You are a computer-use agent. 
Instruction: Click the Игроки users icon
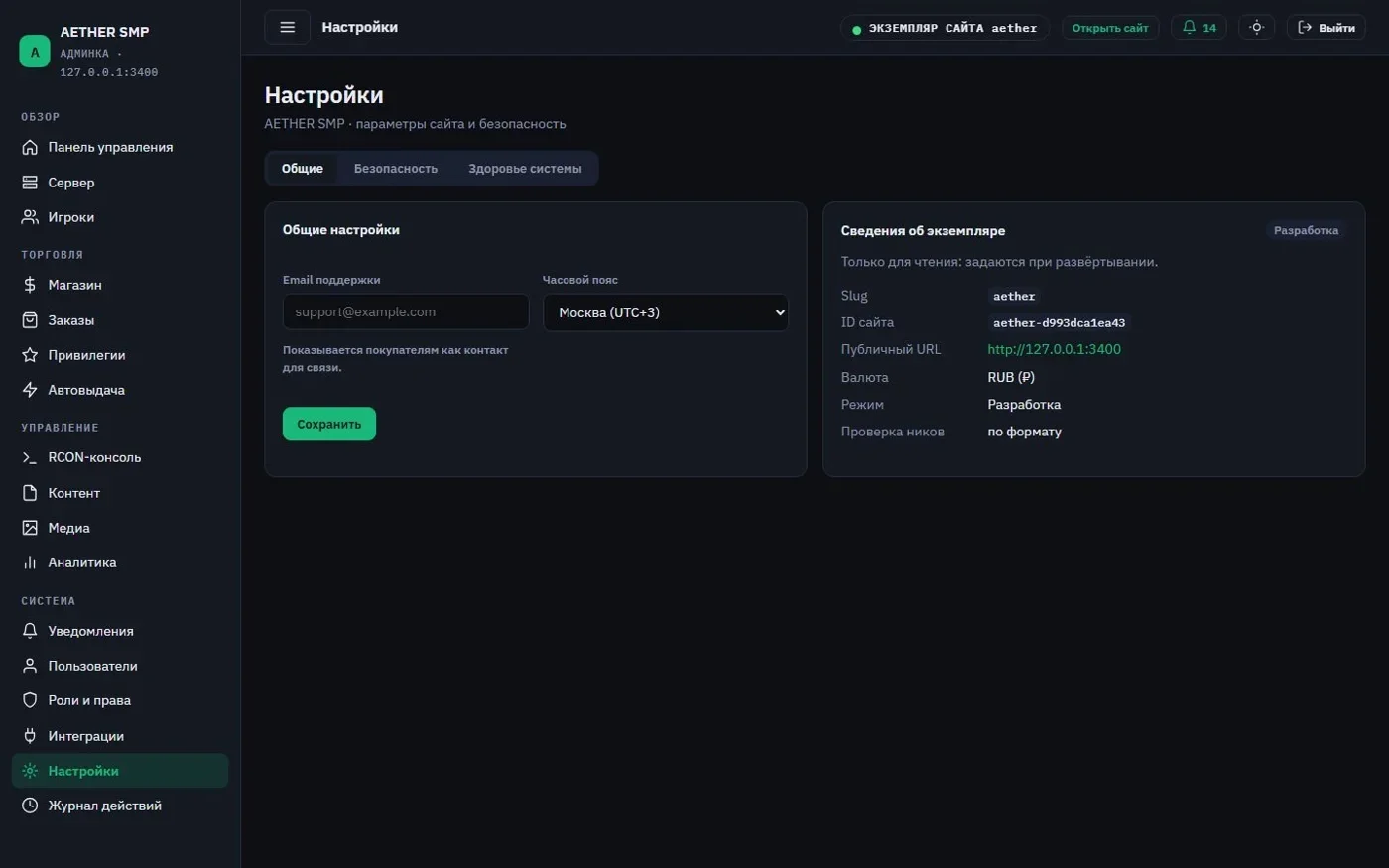(30, 217)
